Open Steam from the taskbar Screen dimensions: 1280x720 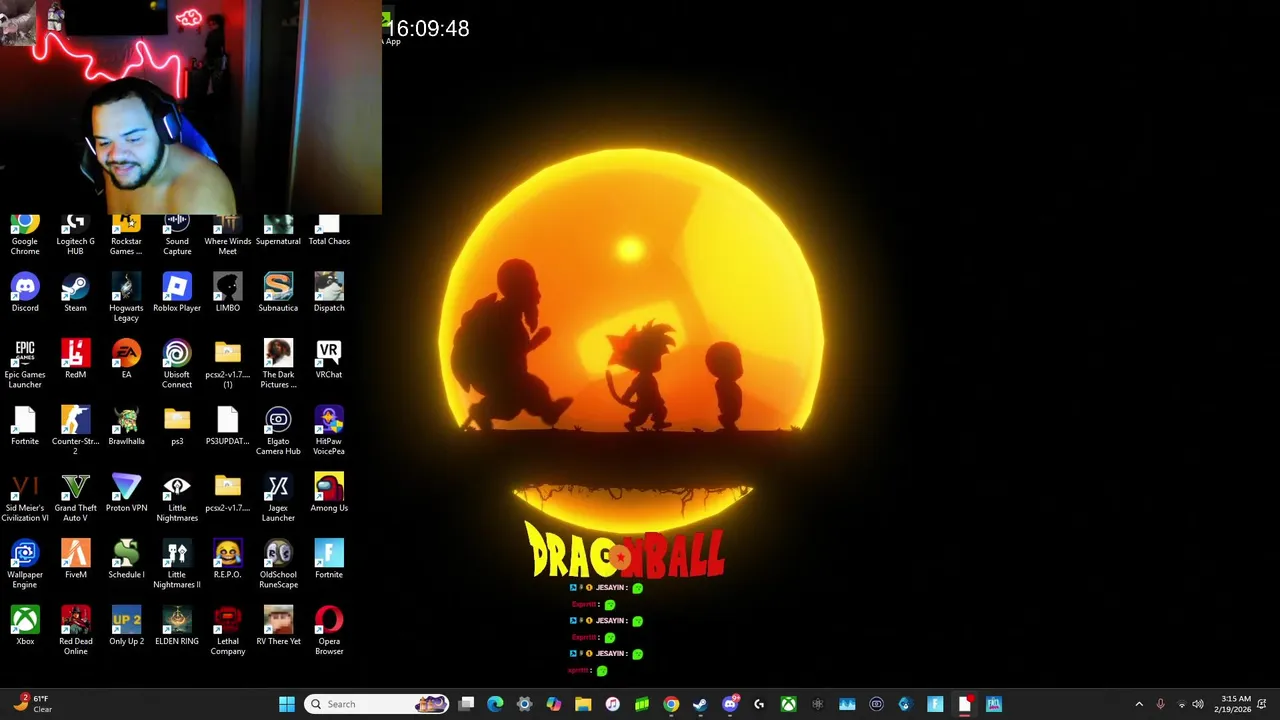click(x=700, y=704)
